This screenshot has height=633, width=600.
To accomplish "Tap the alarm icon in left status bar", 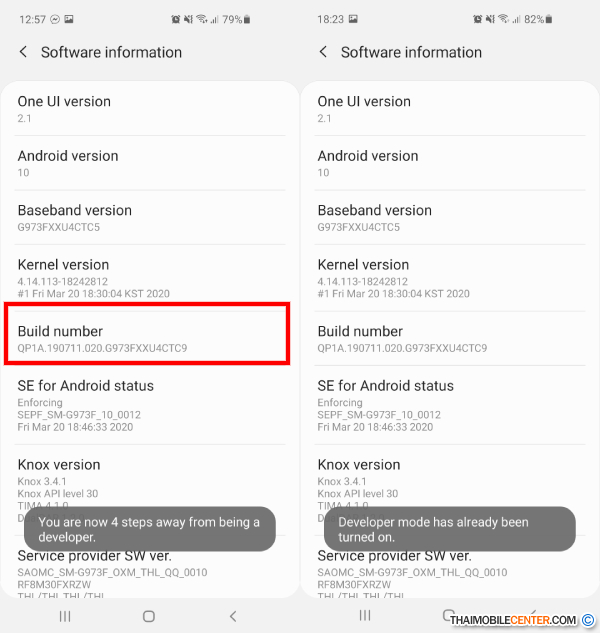I will (x=176, y=19).
